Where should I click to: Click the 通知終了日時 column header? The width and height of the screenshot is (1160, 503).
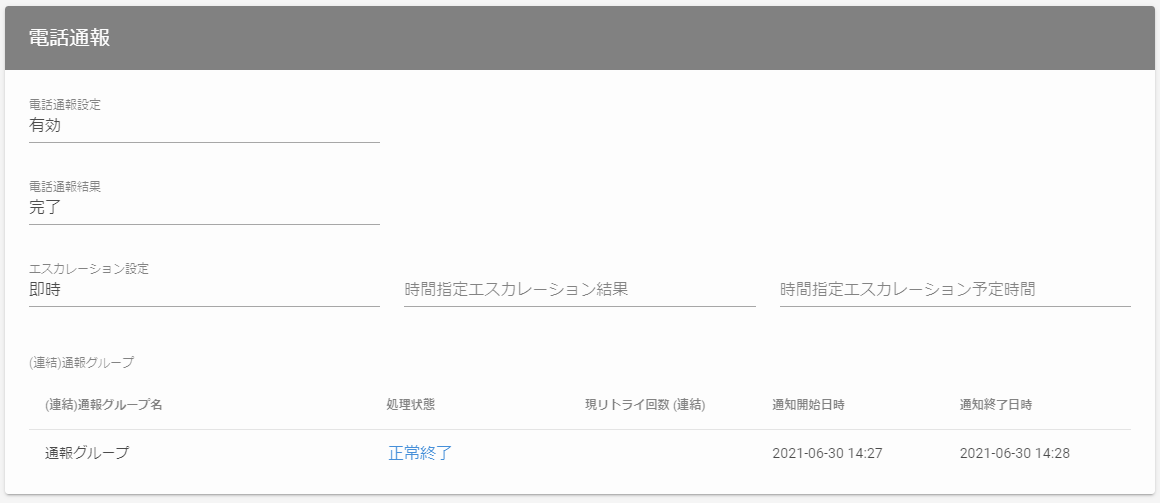pos(995,405)
